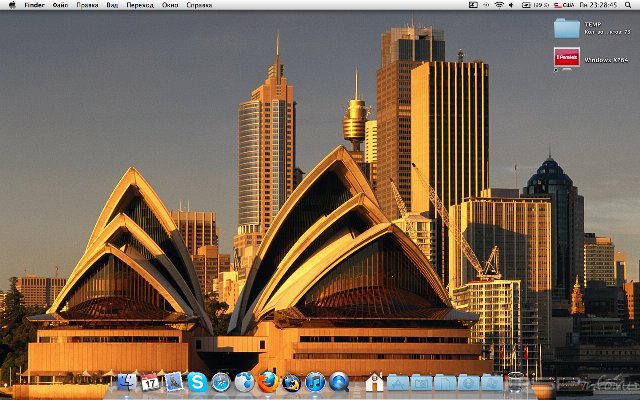Open the TEMP folder on desktop
The height and width of the screenshot is (400, 640).
coord(567,28)
